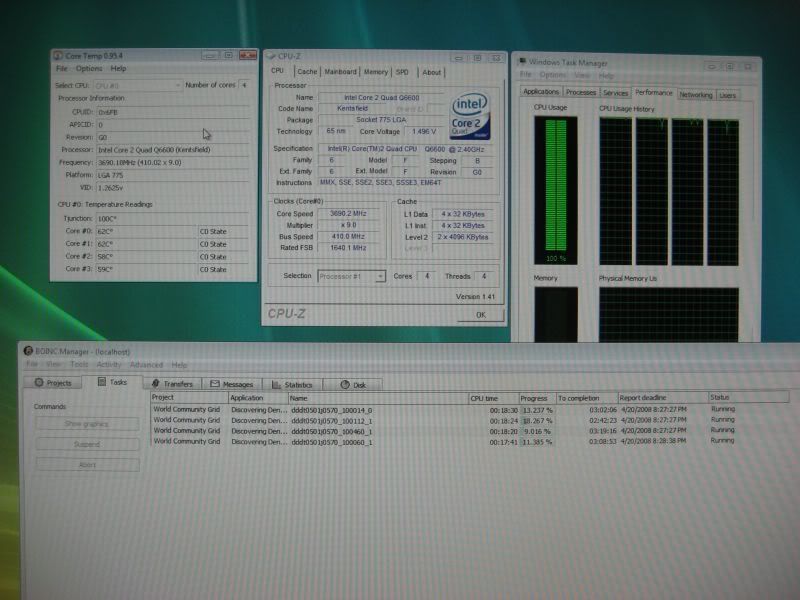Sort tasks by To completion column
Viewport: 800px width, 600px height.
click(x=587, y=398)
